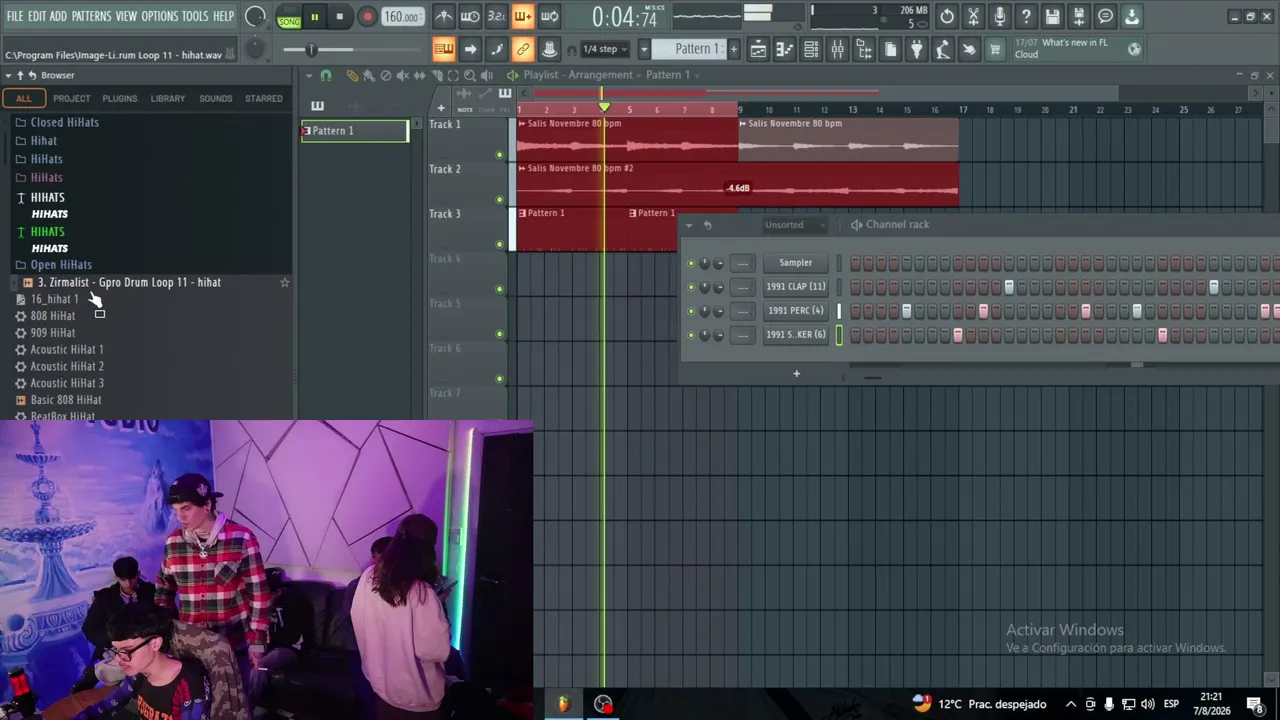The image size is (1280, 720).
Task: Open the 1991 CLAP (11) channel
Action: coord(796,287)
